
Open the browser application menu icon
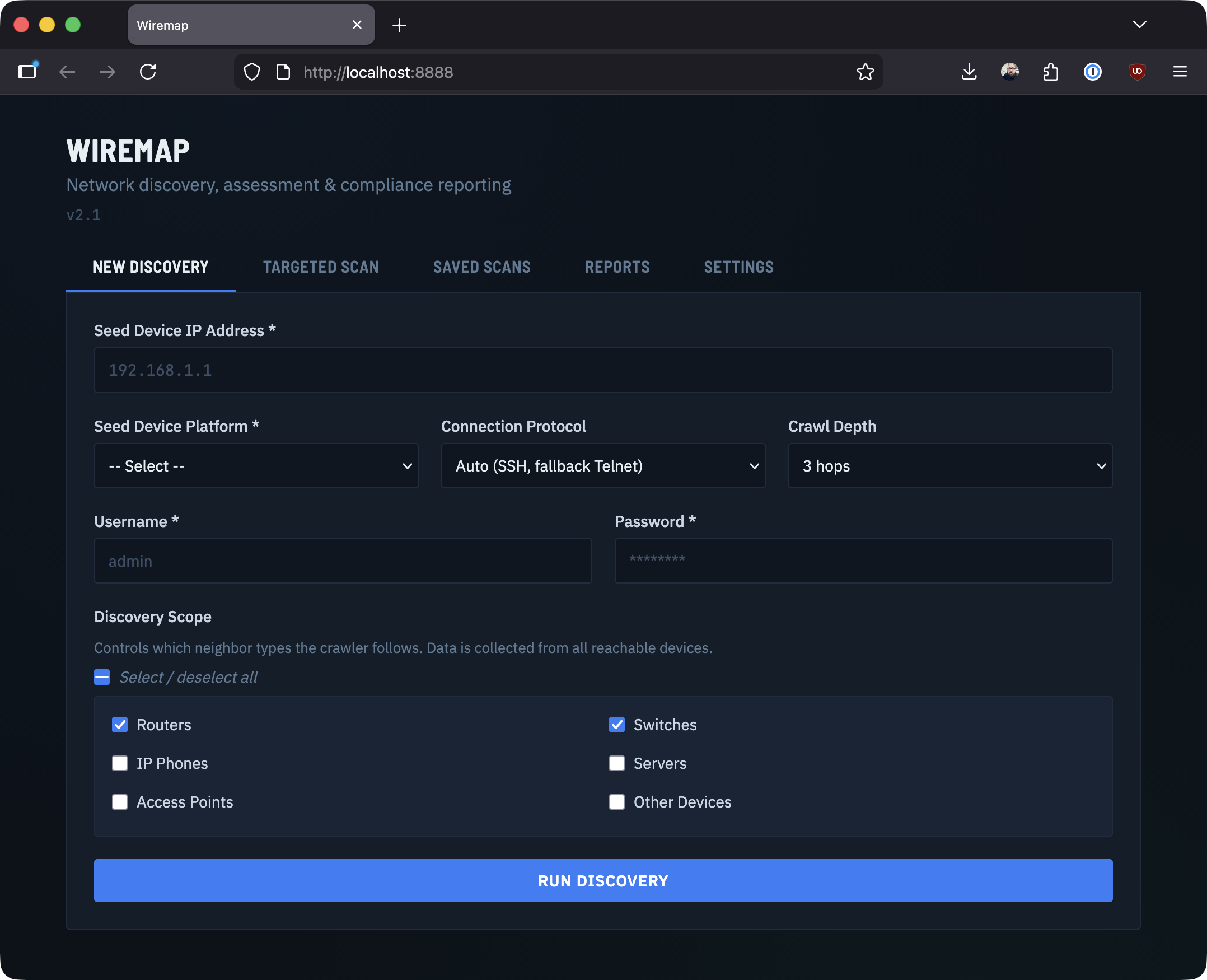[x=1180, y=72]
